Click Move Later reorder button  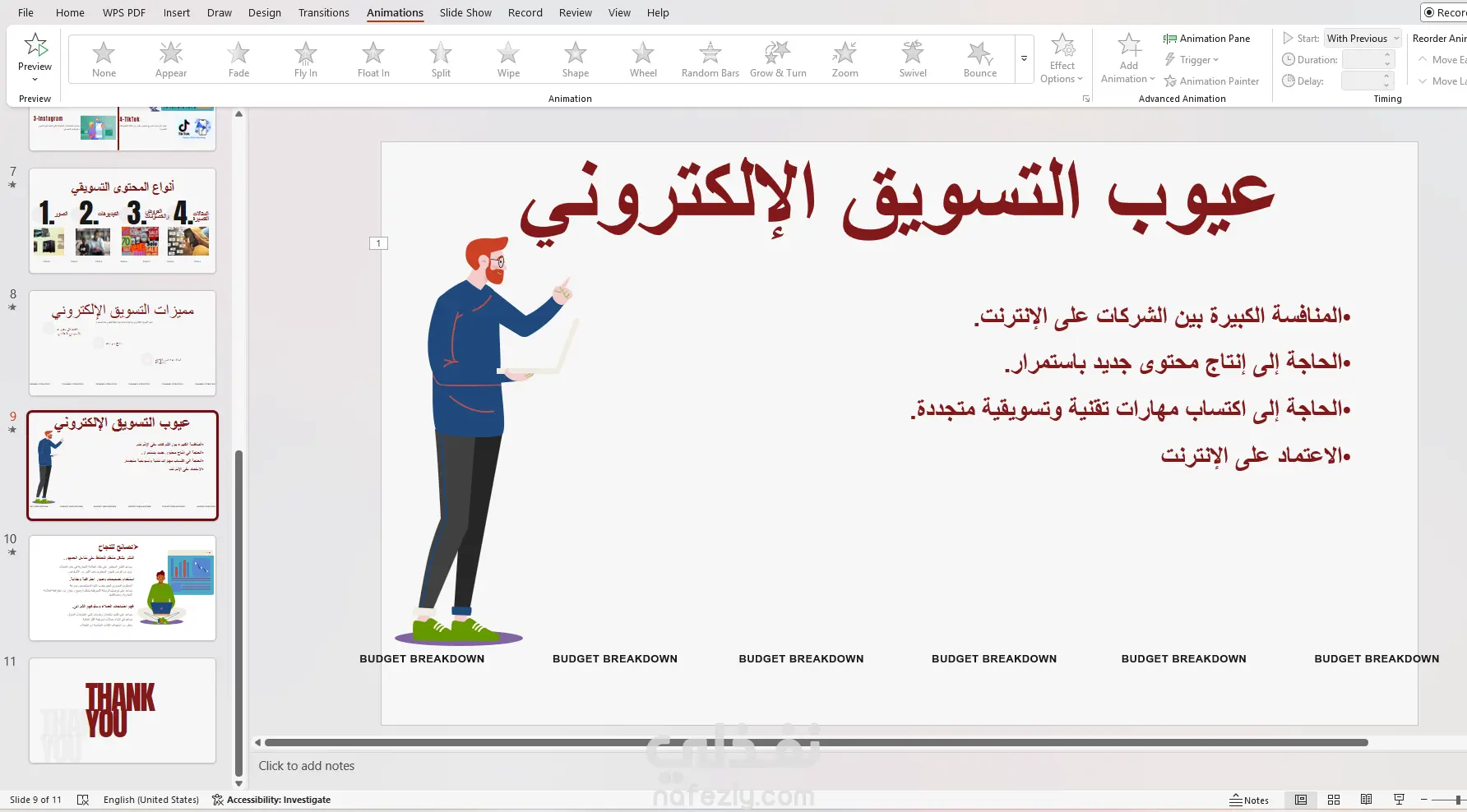1443,81
